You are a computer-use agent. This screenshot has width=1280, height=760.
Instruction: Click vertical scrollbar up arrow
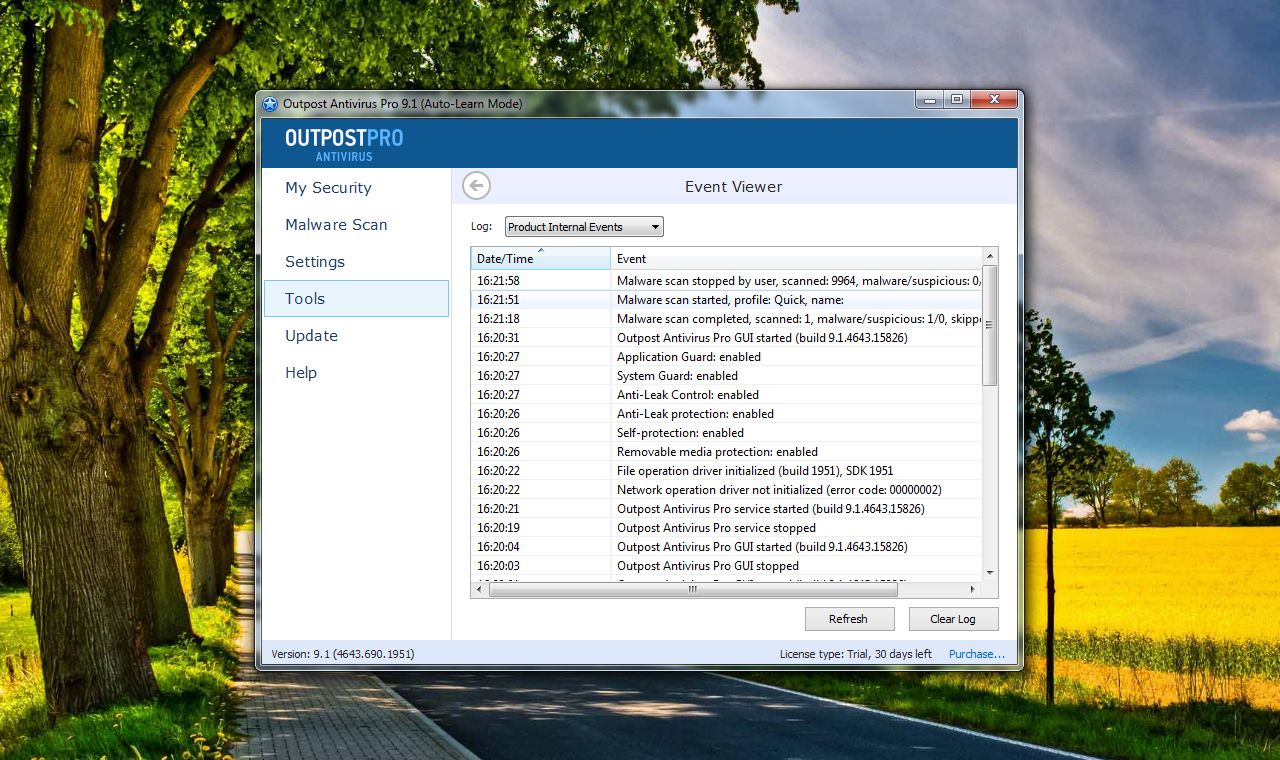pos(990,256)
